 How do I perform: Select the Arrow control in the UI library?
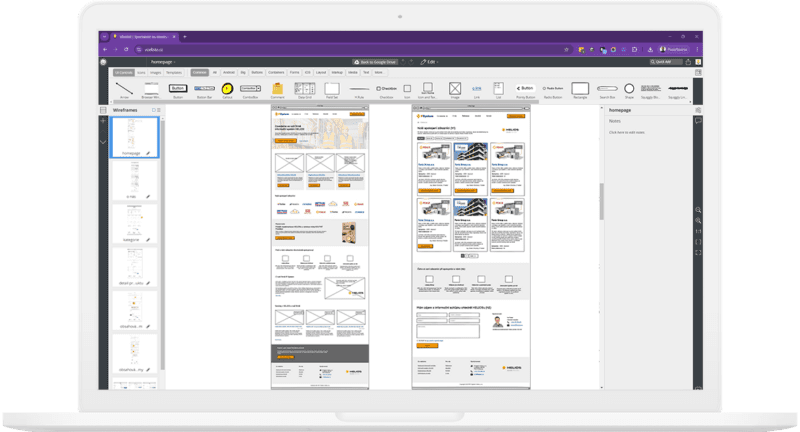click(x=123, y=90)
